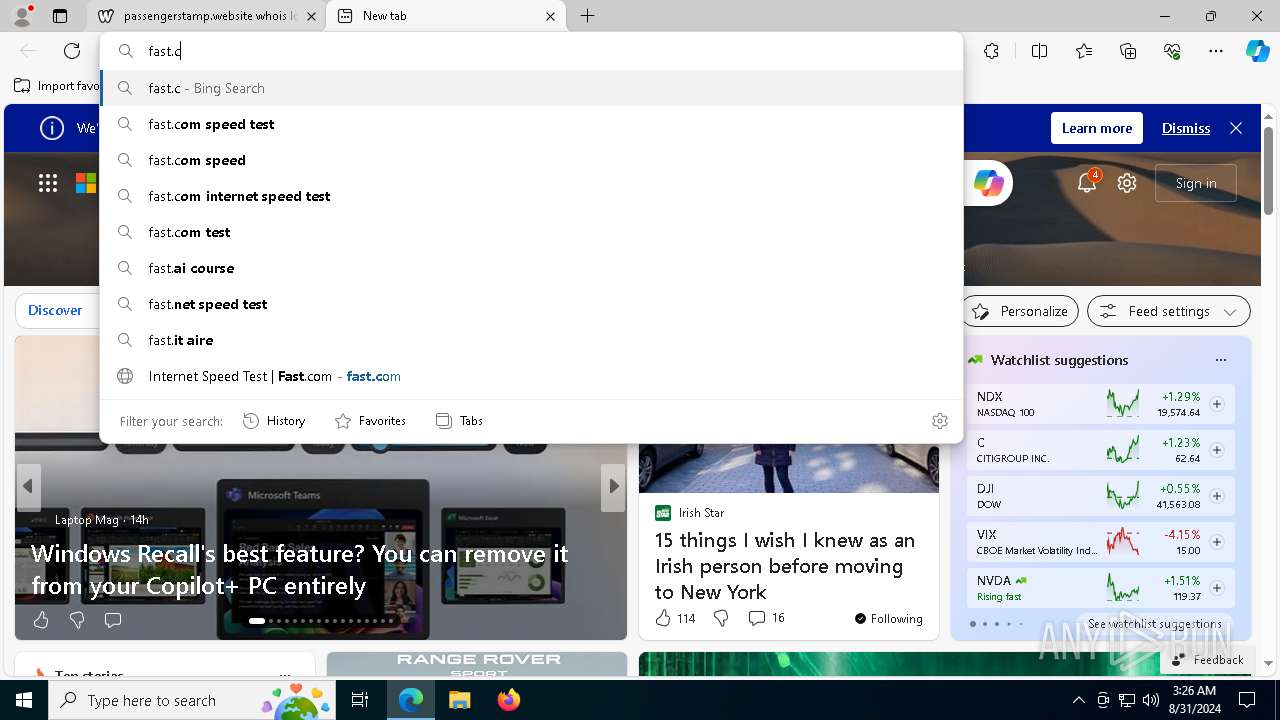
Task: Open the Extensions puzzle icon
Action: click(x=991, y=51)
